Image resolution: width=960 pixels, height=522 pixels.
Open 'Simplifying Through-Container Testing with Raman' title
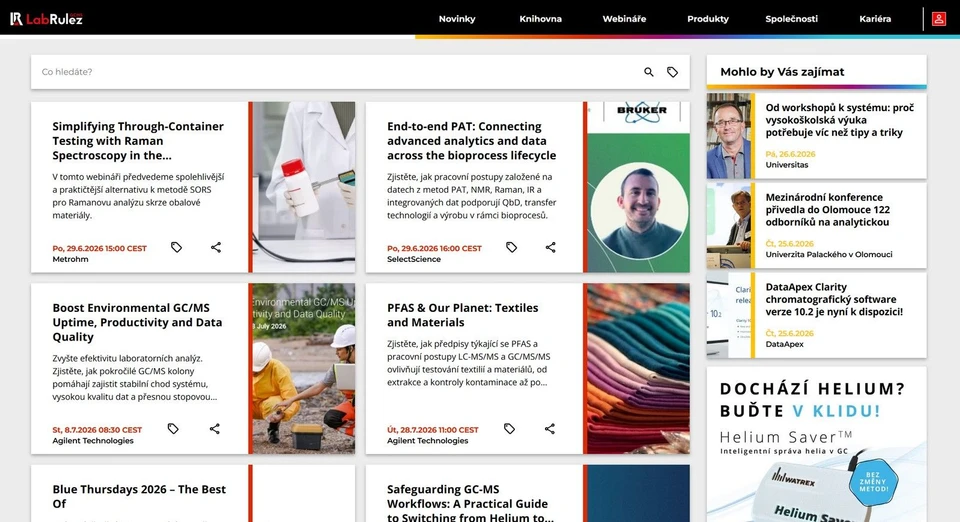click(138, 141)
